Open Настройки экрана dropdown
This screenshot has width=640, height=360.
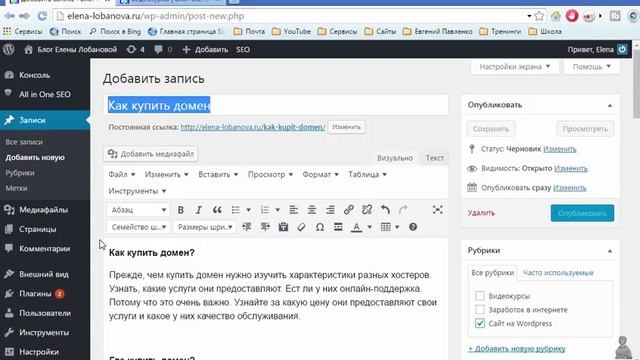tap(515, 67)
